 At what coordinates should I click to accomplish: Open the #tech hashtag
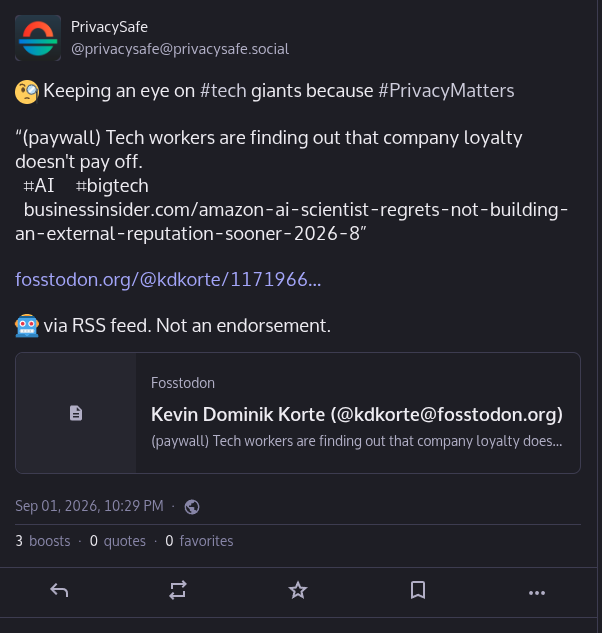coord(223,91)
